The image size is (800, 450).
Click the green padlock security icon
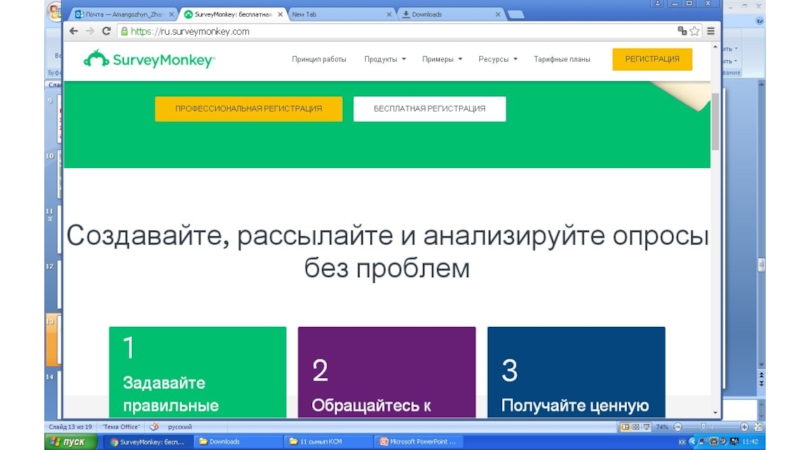124,32
